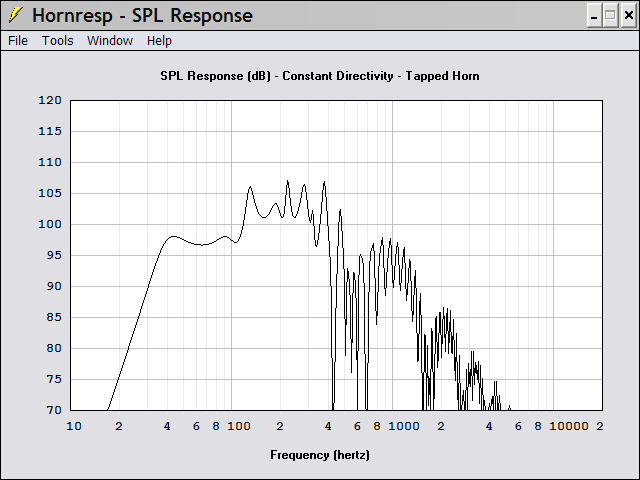Click the 'Hornresp - SPL Response' title bar text

tap(142, 16)
